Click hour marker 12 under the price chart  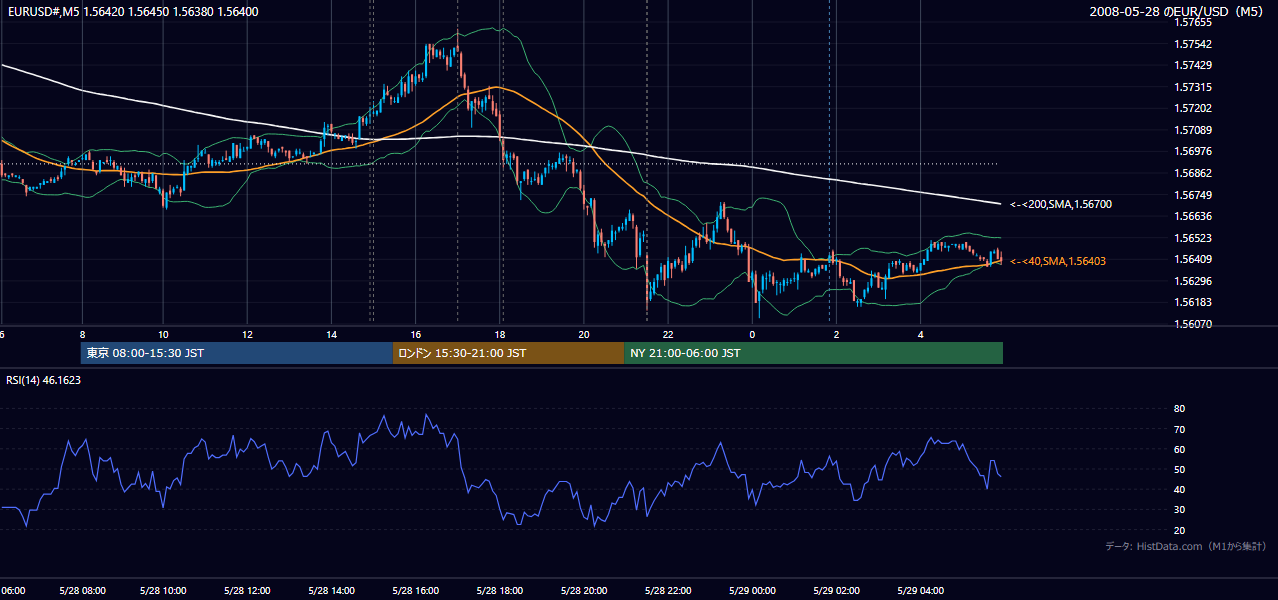pos(249,334)
